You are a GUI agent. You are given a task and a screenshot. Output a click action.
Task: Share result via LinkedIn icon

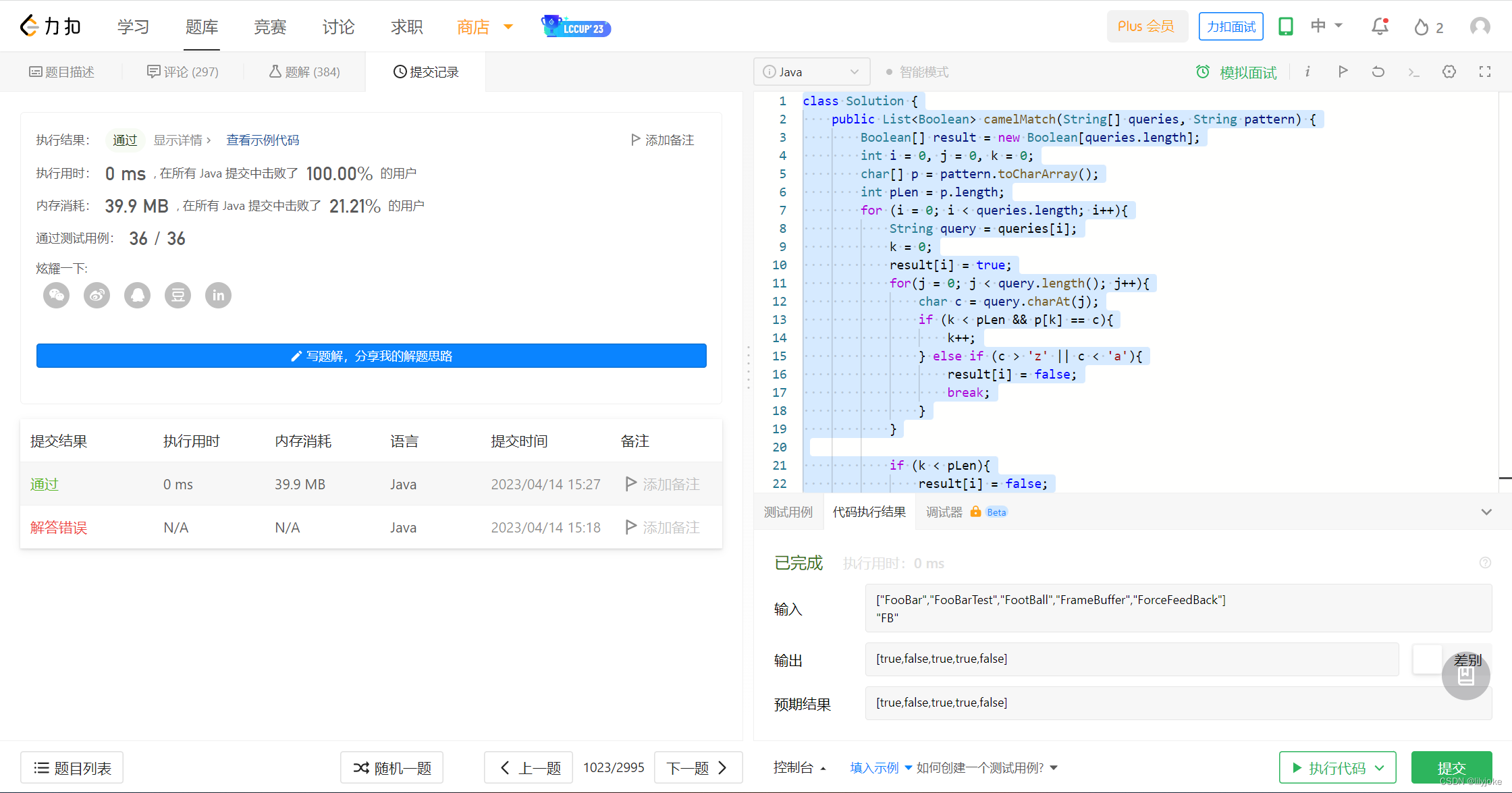coord(218,295)
